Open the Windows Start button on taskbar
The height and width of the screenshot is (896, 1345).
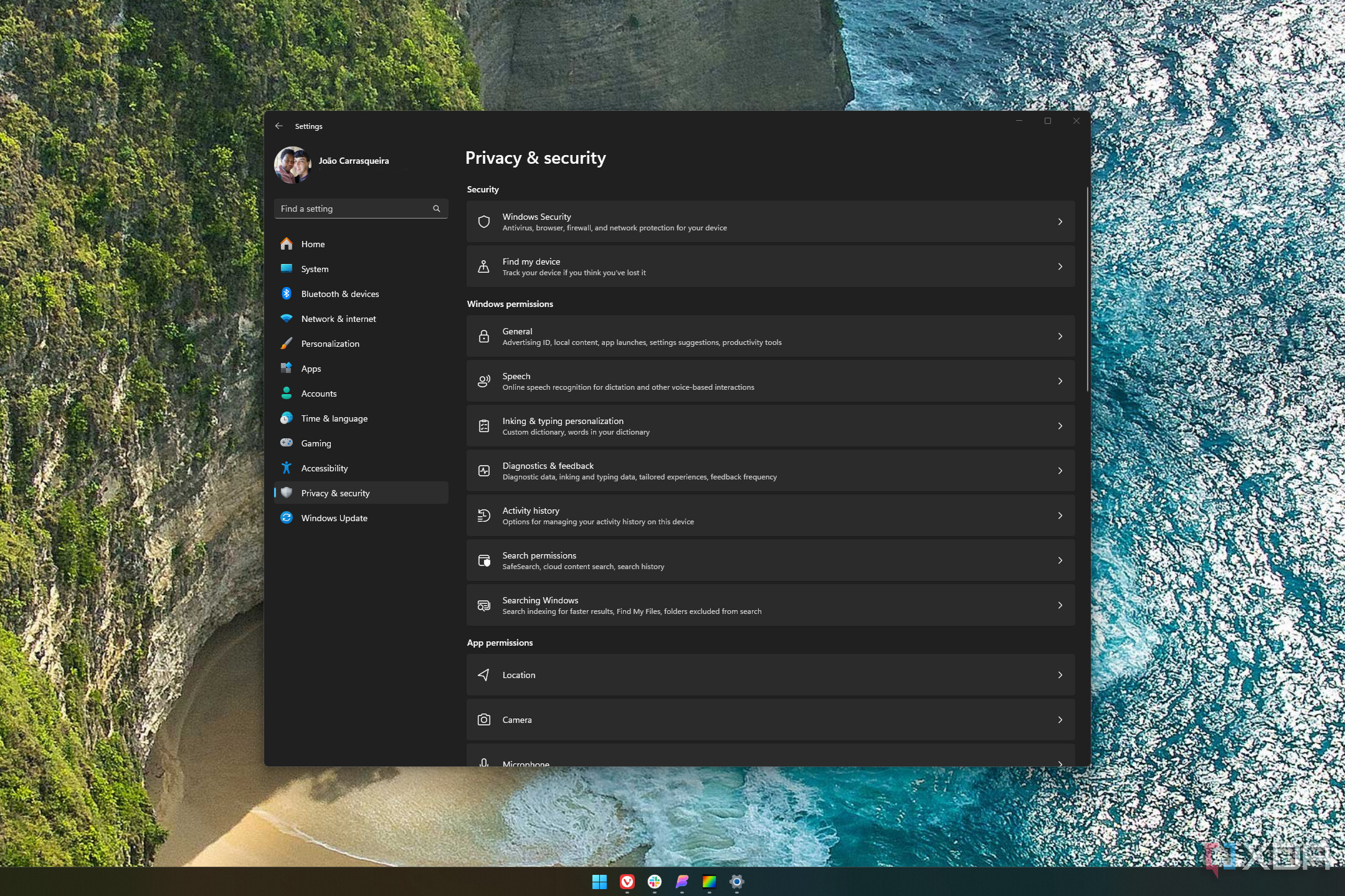click(599, 881)
